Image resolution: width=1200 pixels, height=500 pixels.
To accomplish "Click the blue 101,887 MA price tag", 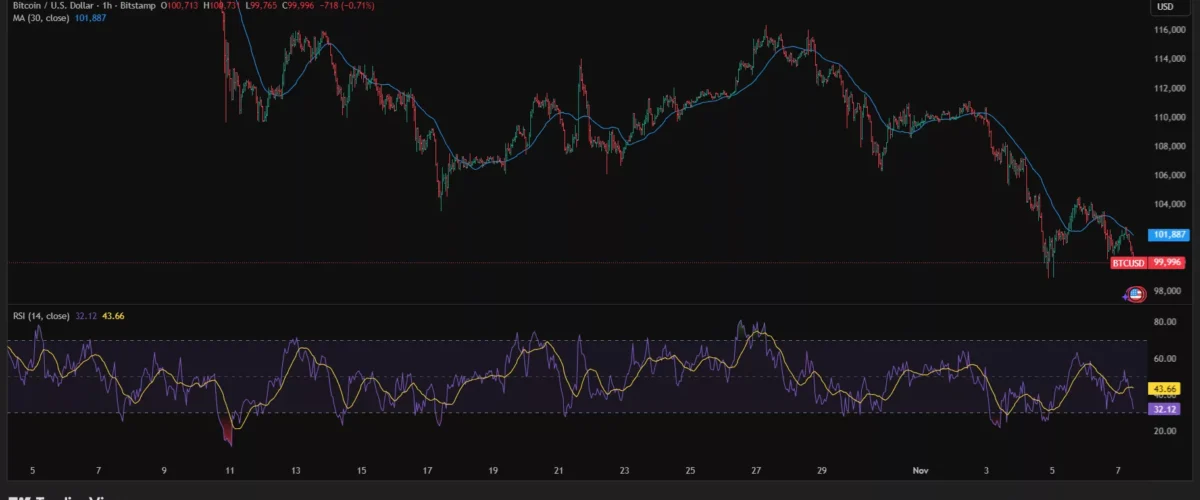I will 1168,235.
